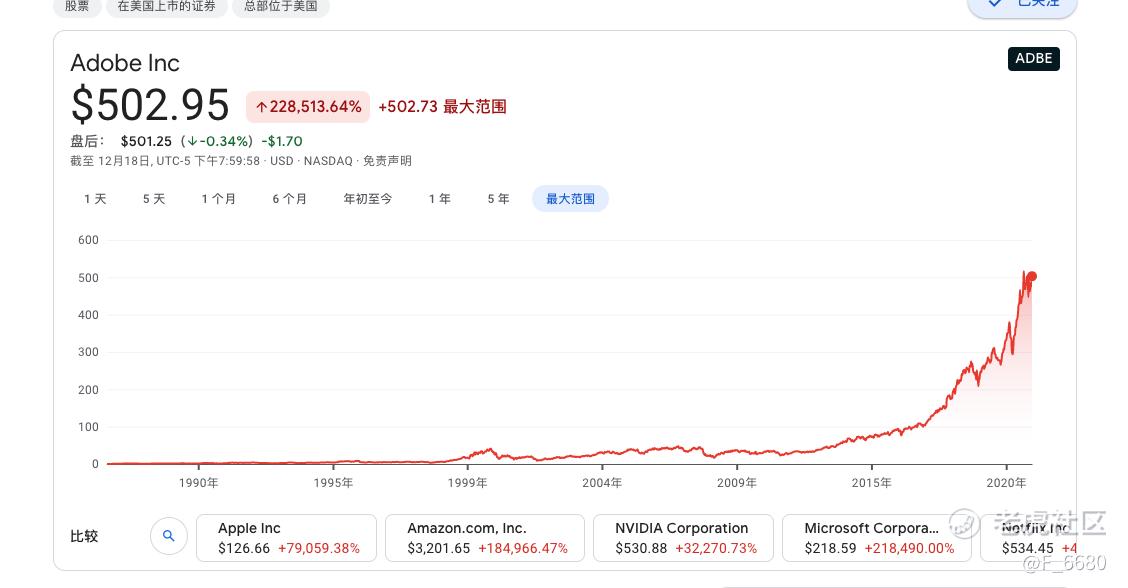Open the 在美国上市的证券 category chip
The image size is (1128, 588).
(x=167, y=6)
